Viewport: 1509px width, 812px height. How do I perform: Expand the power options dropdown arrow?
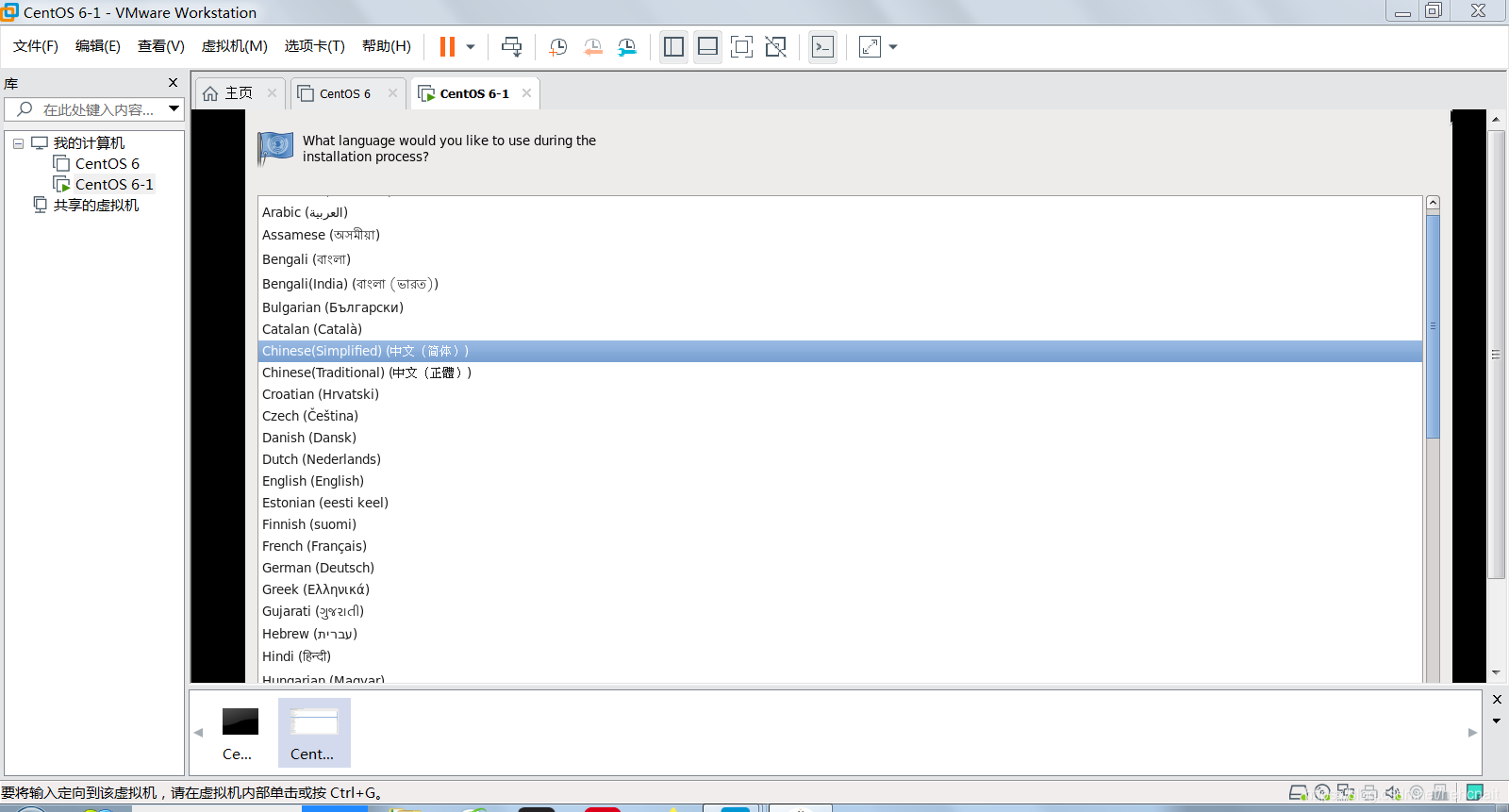point(471,46)
